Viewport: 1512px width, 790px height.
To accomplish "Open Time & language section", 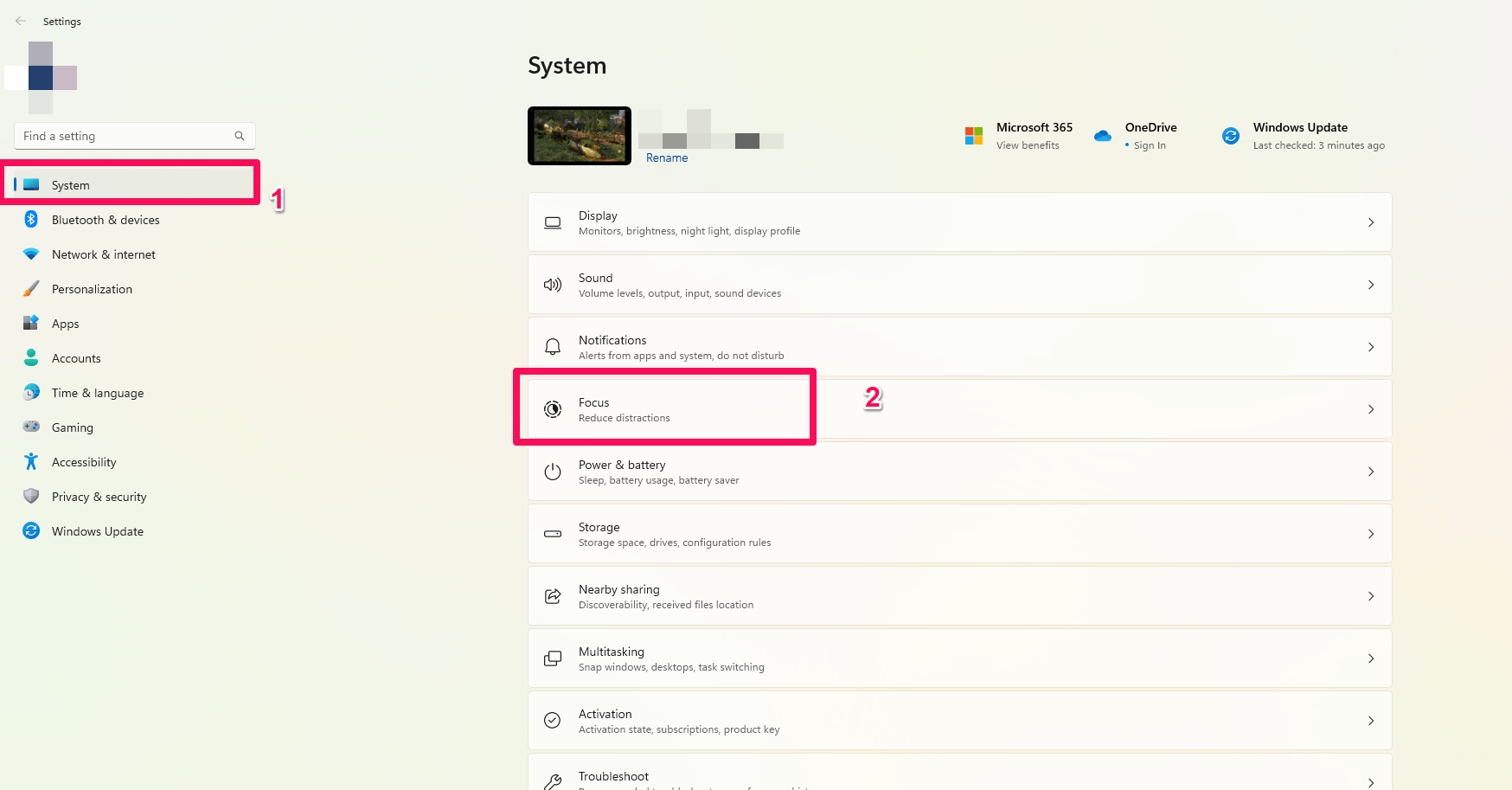I will tap(98, 393).
